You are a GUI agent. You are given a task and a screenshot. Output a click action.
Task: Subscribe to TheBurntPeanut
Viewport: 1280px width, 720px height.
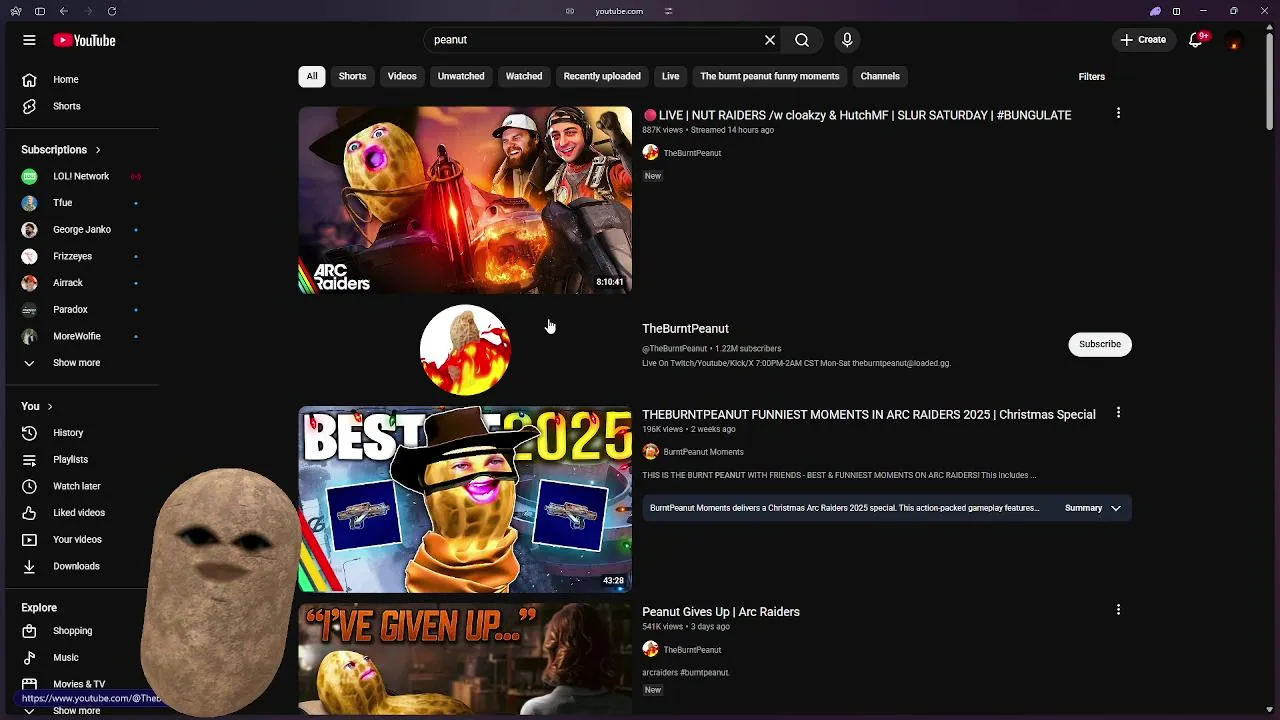[1100, 344]
